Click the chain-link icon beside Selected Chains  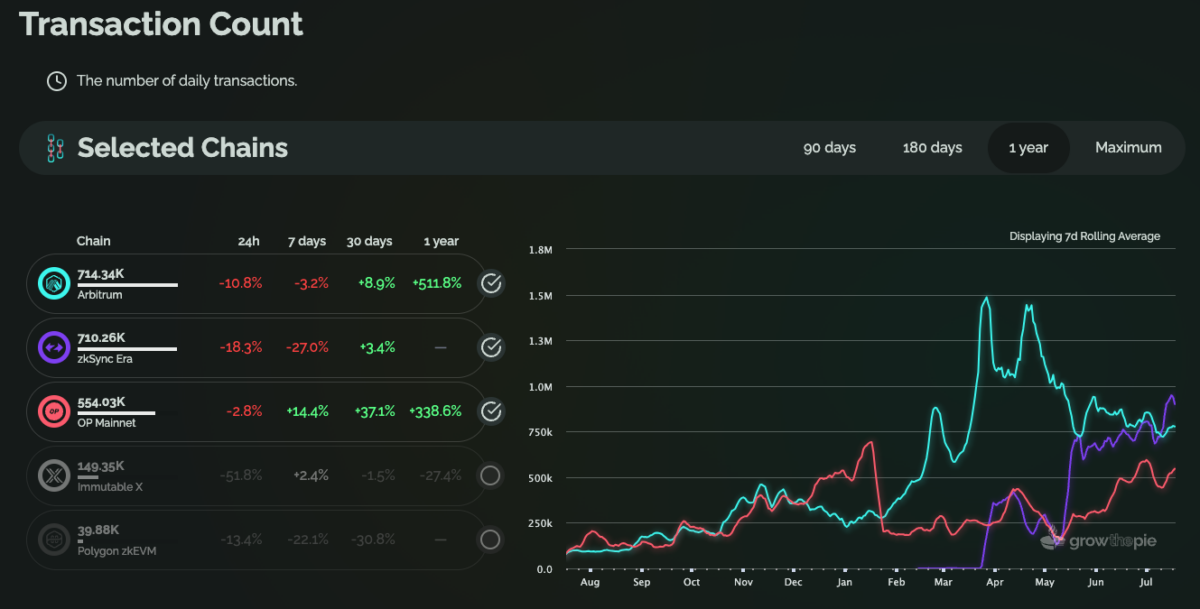(x=55, y=148)
